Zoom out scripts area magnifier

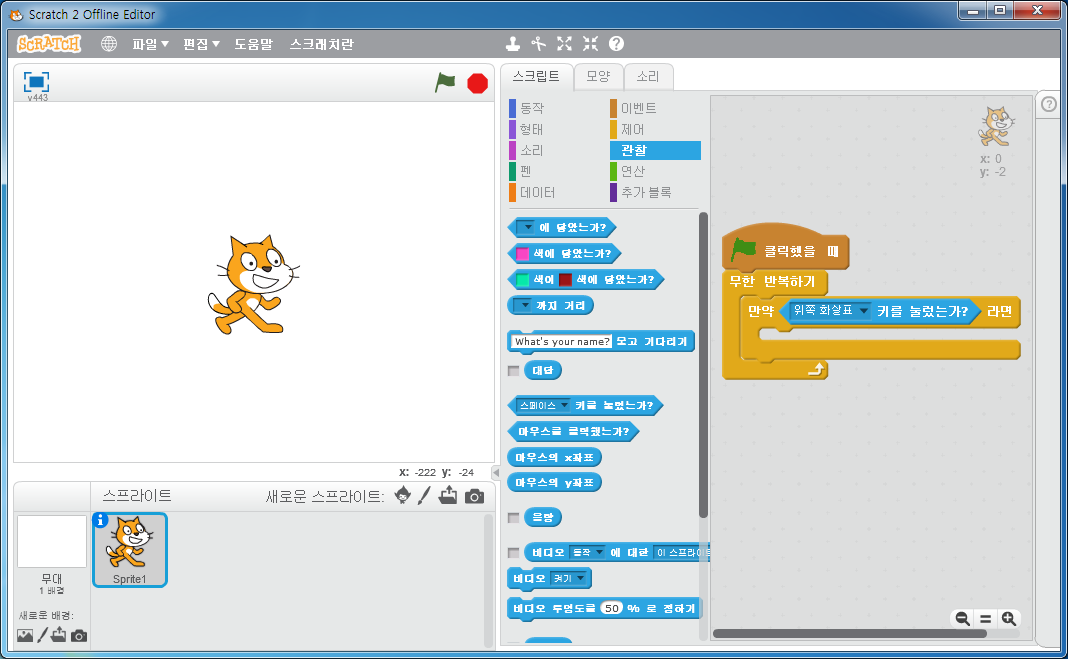coord(962,619)
